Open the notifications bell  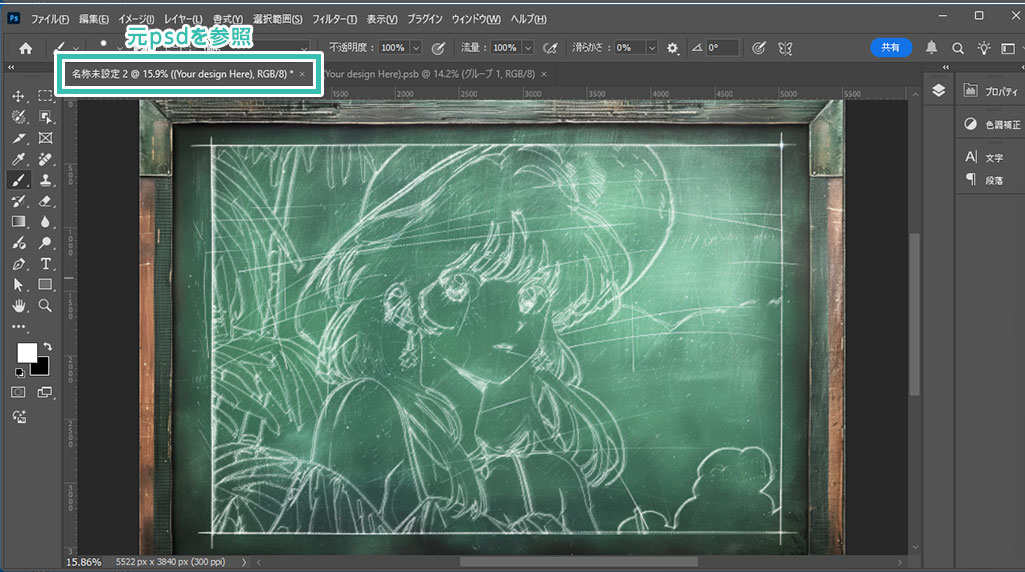932,48
